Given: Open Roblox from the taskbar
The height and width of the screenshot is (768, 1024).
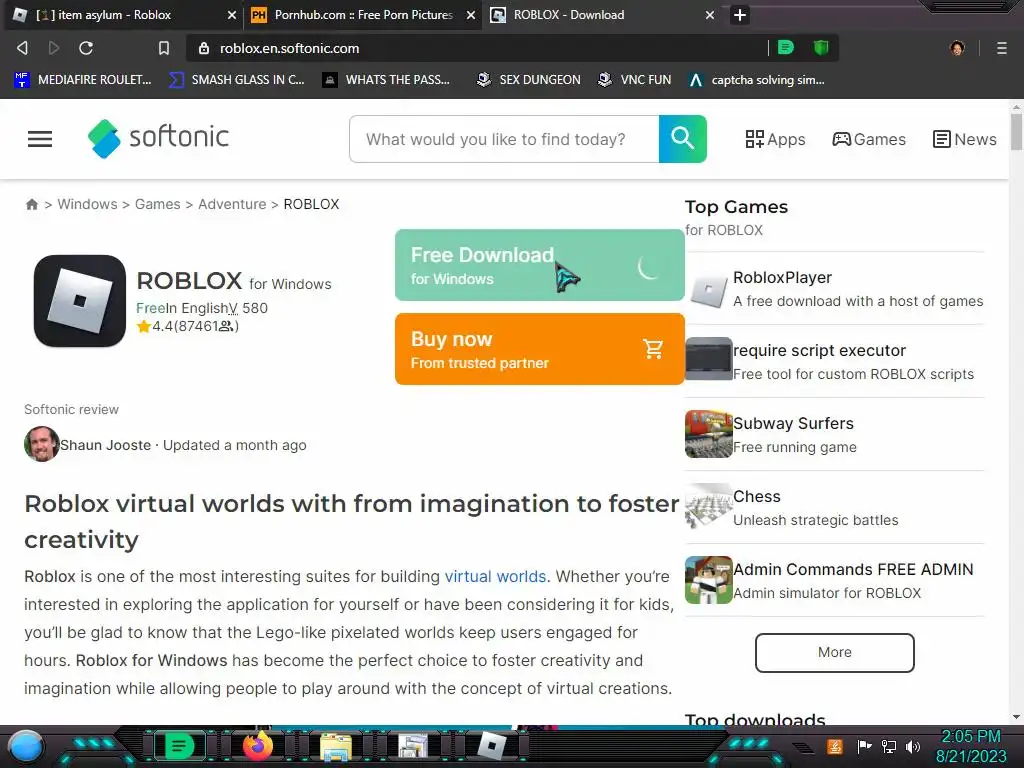Looking at the screenshot, I should click(x=492, y=746).
